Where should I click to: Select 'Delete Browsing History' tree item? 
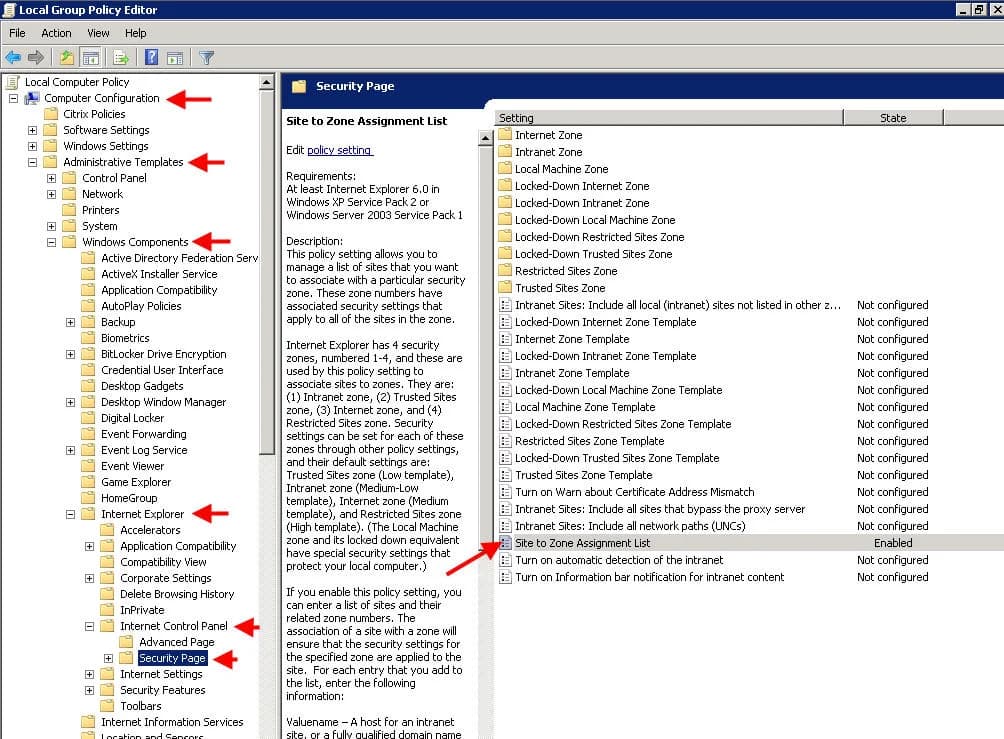[x=177, y=594]
